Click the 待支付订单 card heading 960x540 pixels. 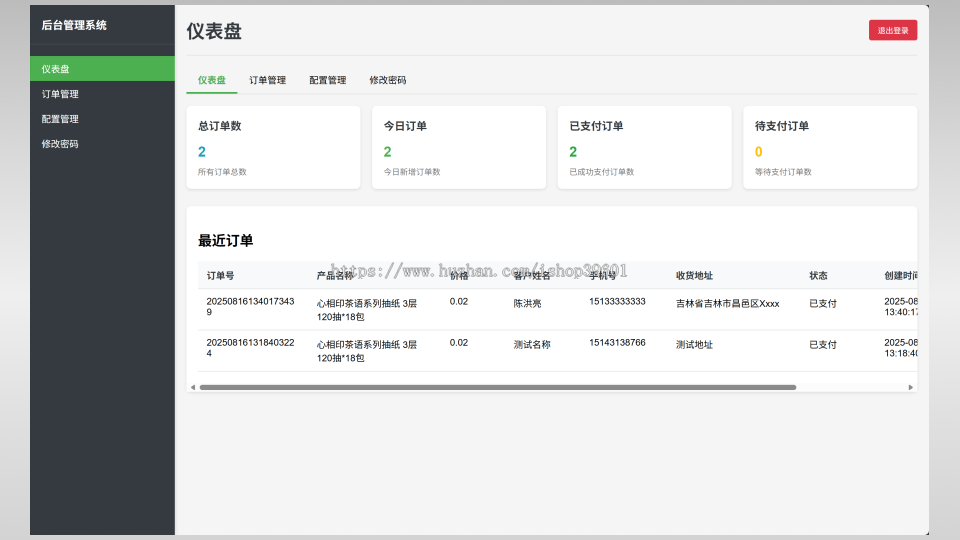[x=782, y=126]
